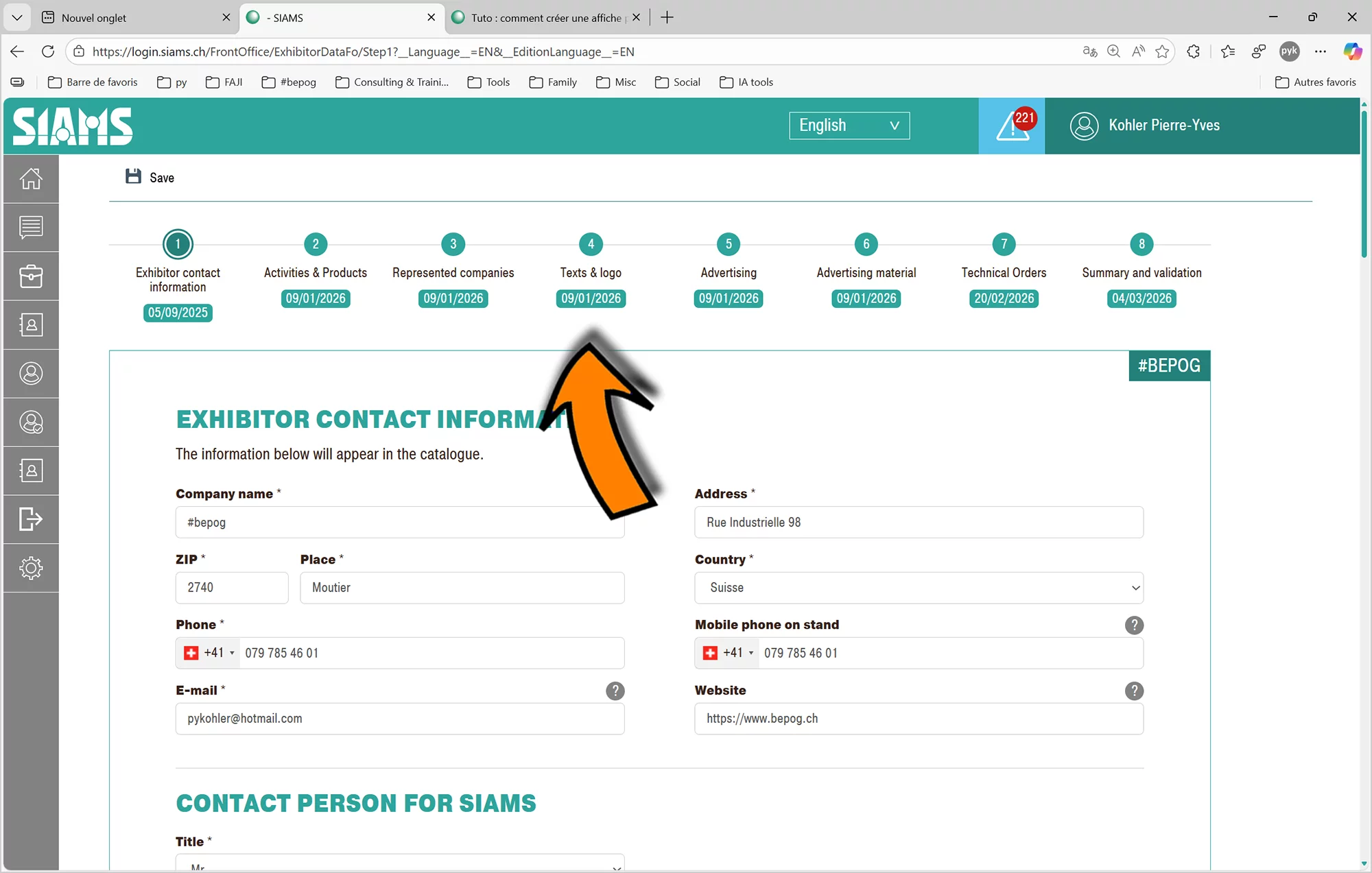Open the messages list sidebar icon
This screenshot has width=1372, height=873.
pyautogui.click(x=31, y=228)
